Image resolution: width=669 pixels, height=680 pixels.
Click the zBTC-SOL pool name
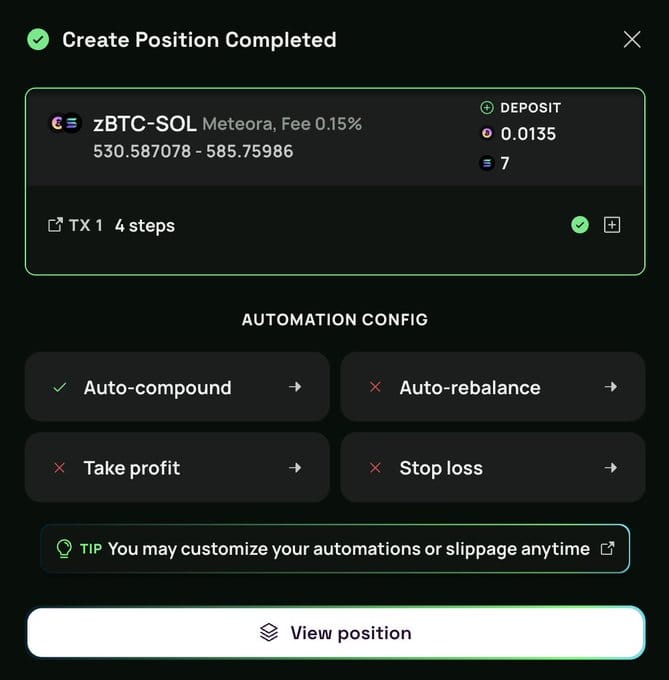point(145,124)
